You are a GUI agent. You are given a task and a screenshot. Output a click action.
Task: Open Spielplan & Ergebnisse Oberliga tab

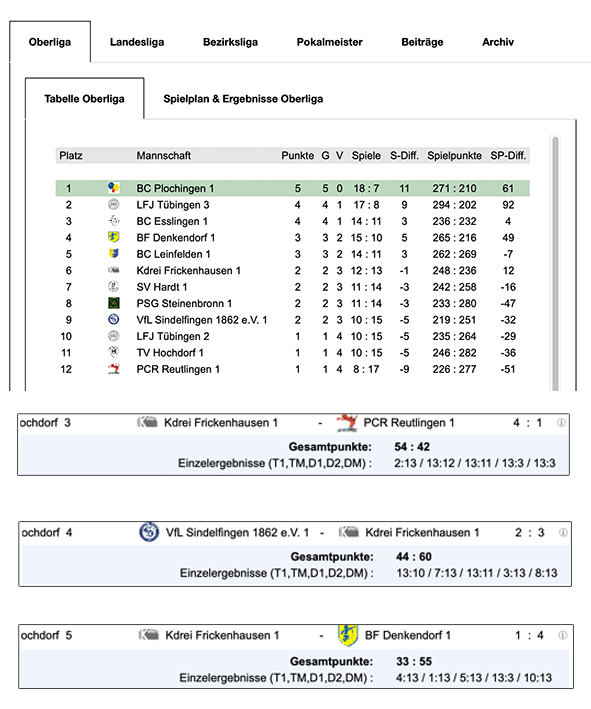[243, 99]
